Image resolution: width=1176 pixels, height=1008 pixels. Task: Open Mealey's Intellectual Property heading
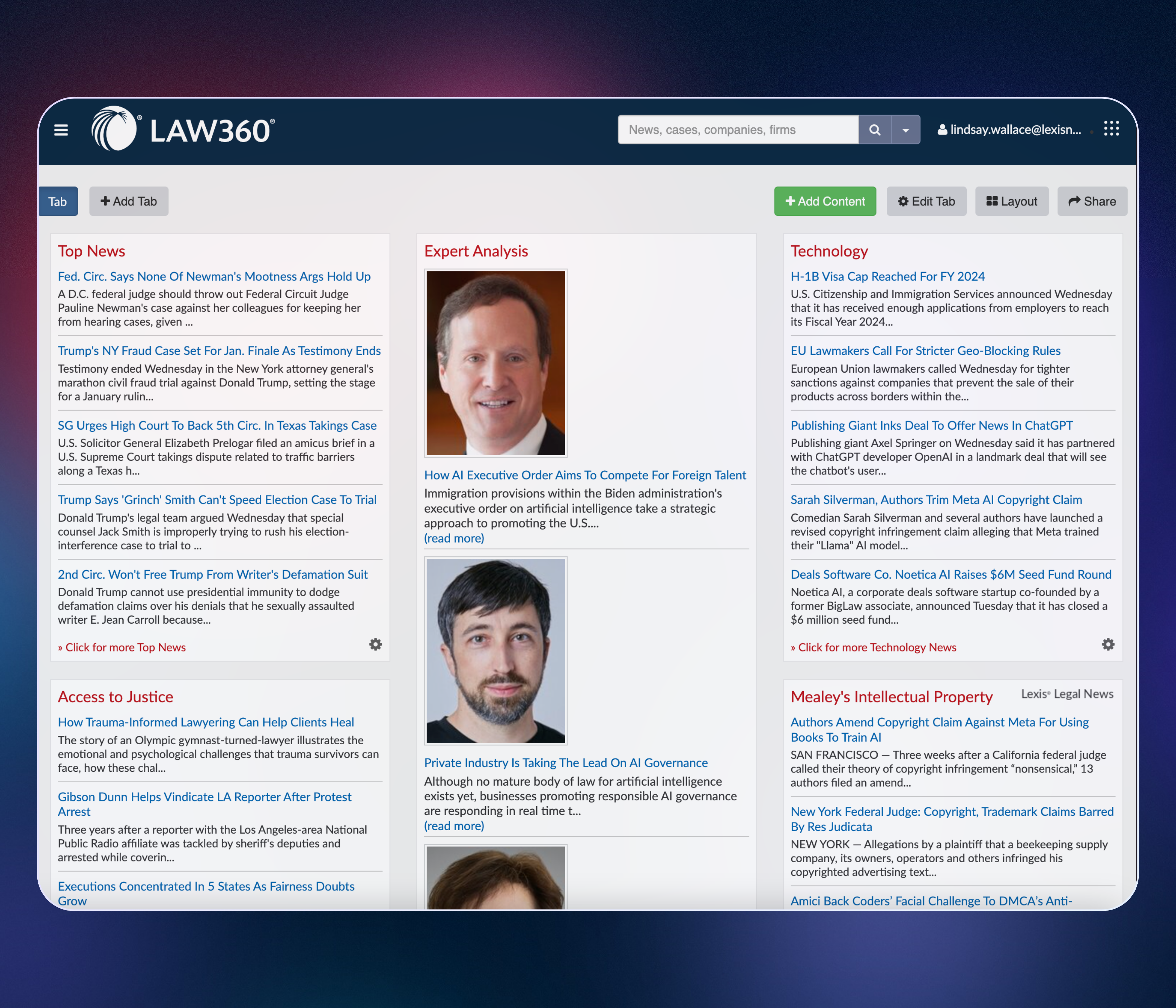[892, 697]
